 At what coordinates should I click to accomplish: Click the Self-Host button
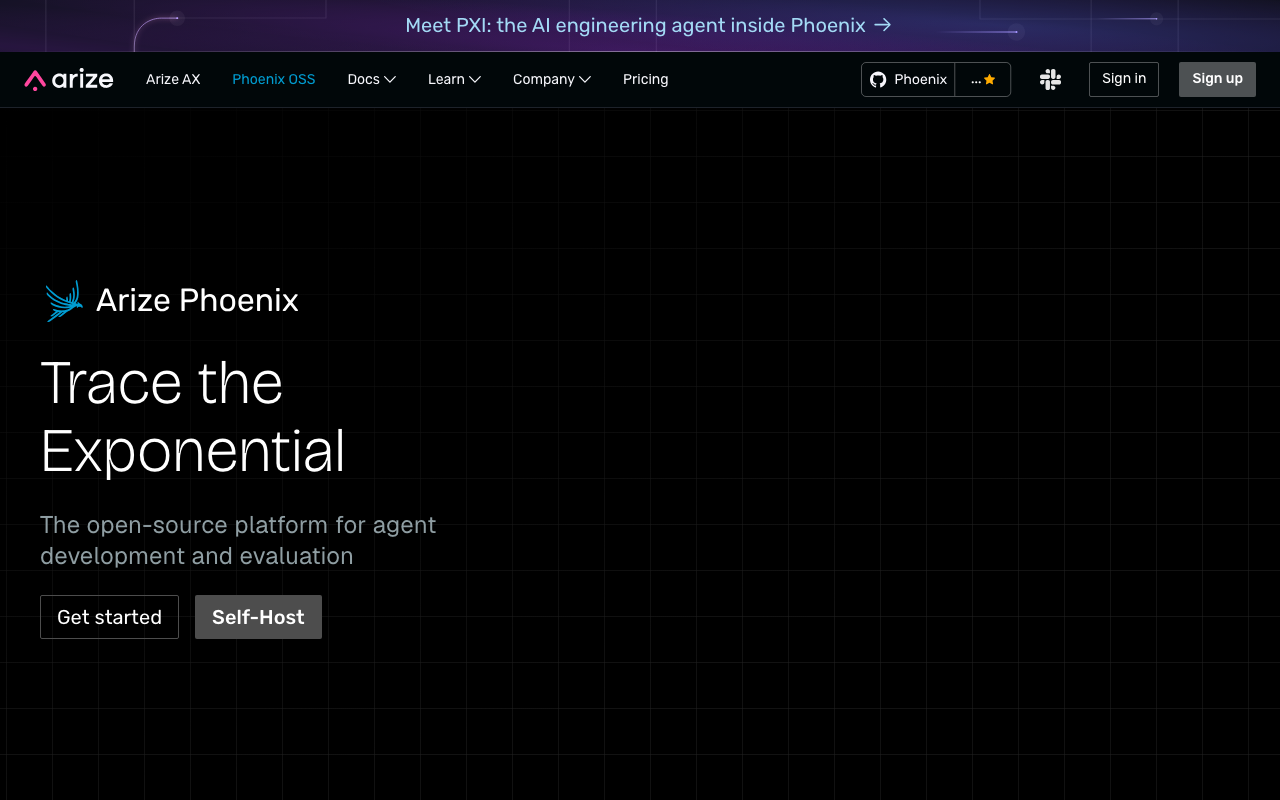[258, 617]
